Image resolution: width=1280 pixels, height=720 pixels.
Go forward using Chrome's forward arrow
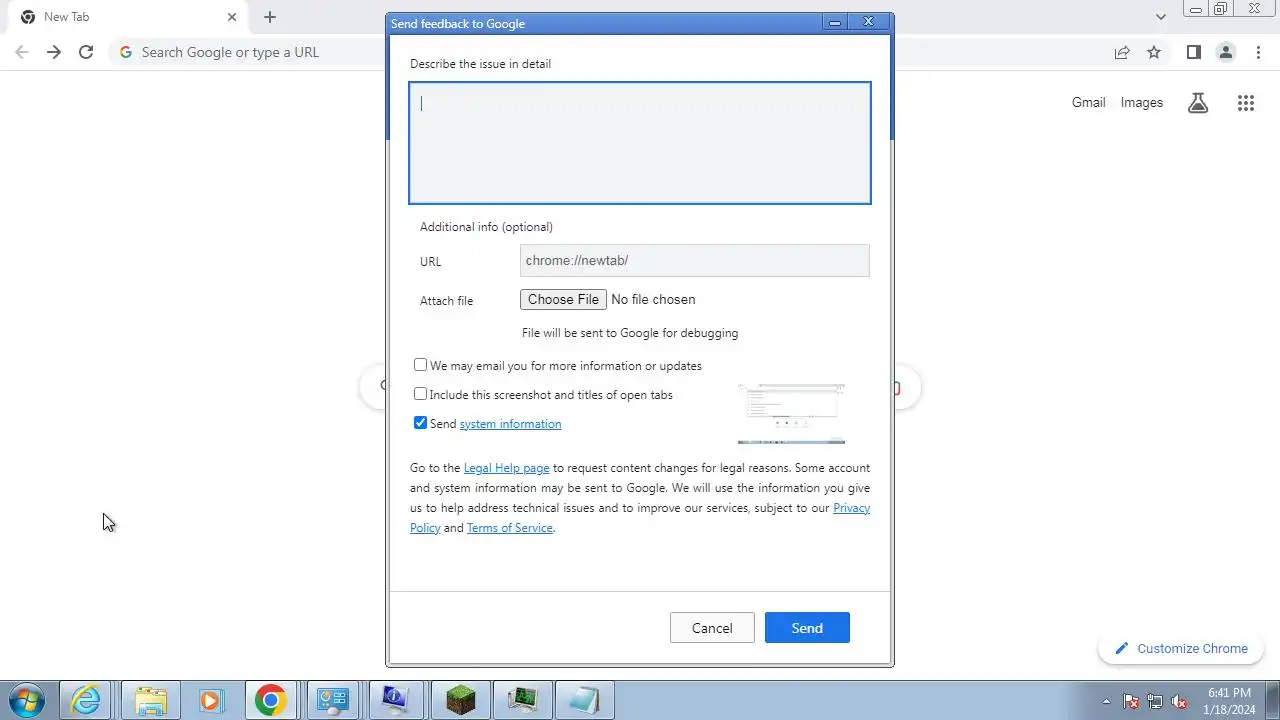tap(54, 52)
